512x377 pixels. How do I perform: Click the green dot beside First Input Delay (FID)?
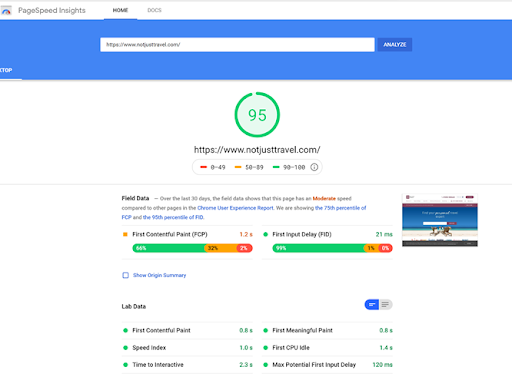266,234
